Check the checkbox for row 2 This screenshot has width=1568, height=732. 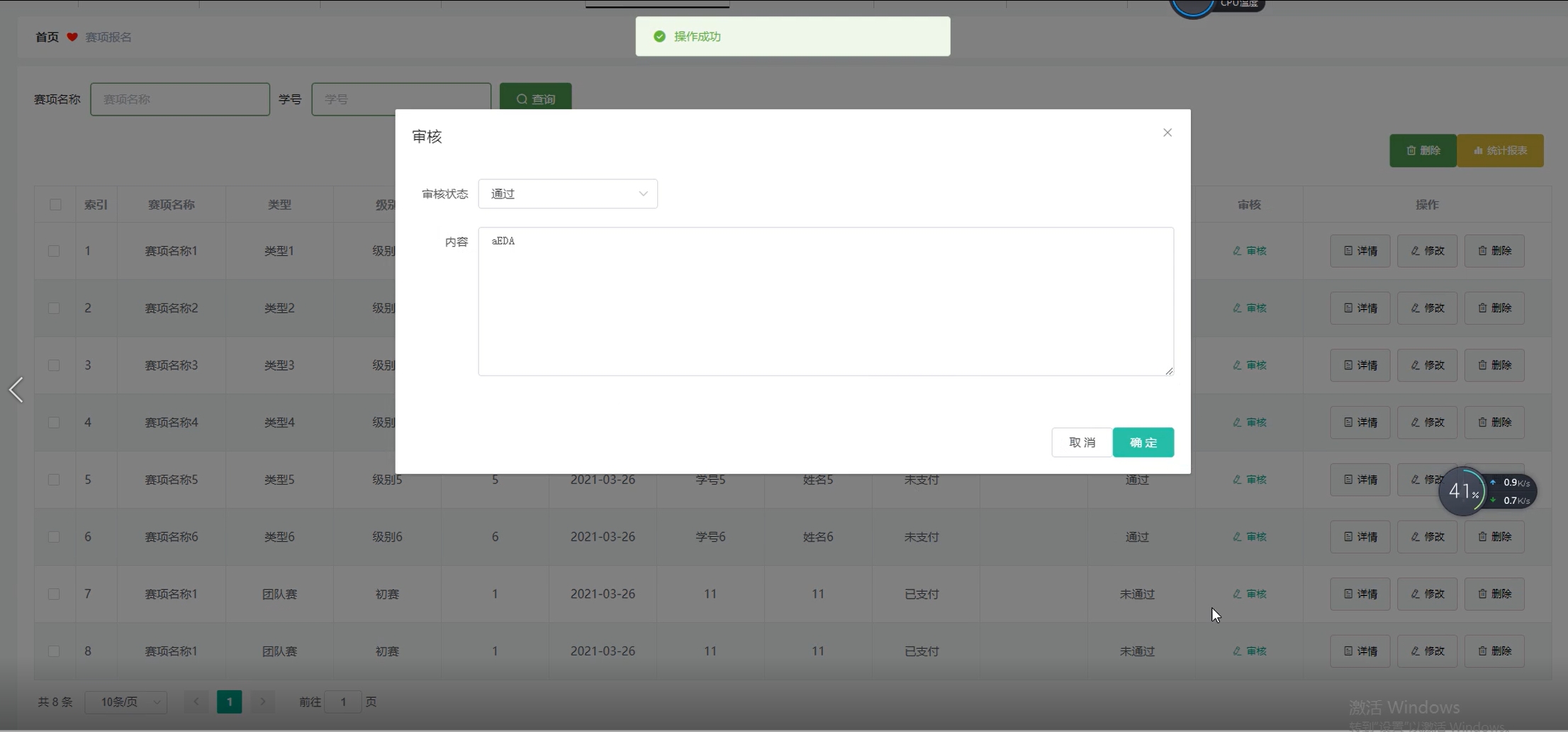point(54,308)
